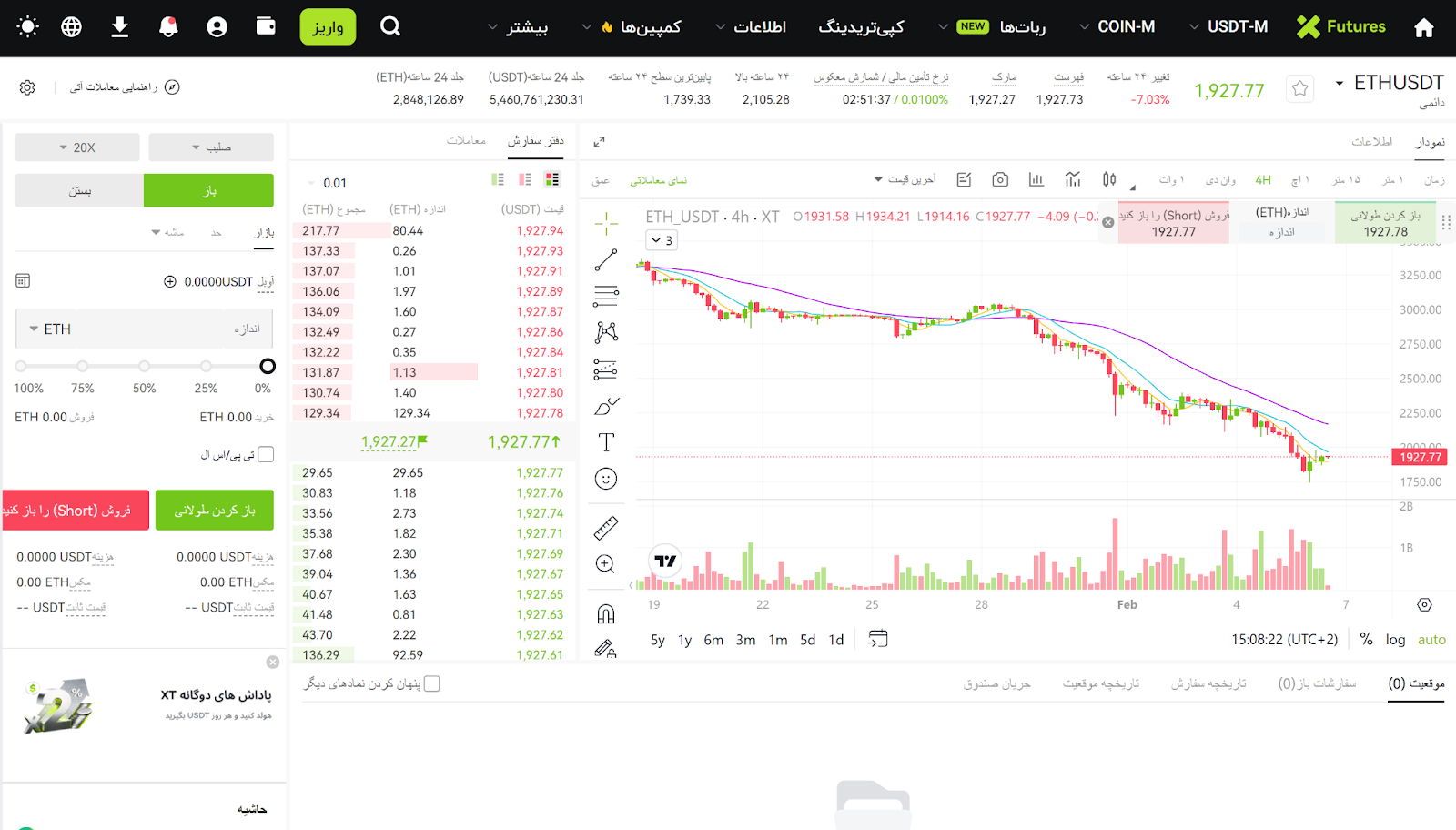The height and width of the screenshot is (830, 1456).
Task: Select the Text tool in chart toolbar
Action: click(606, 442)
